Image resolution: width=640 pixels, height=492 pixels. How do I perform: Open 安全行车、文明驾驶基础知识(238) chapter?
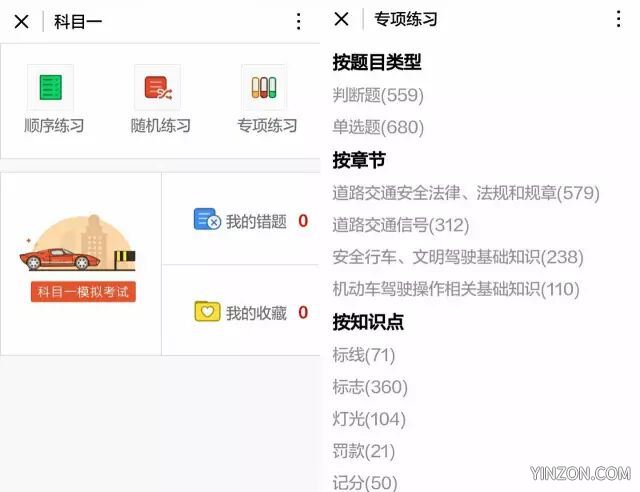coord(458,257)
